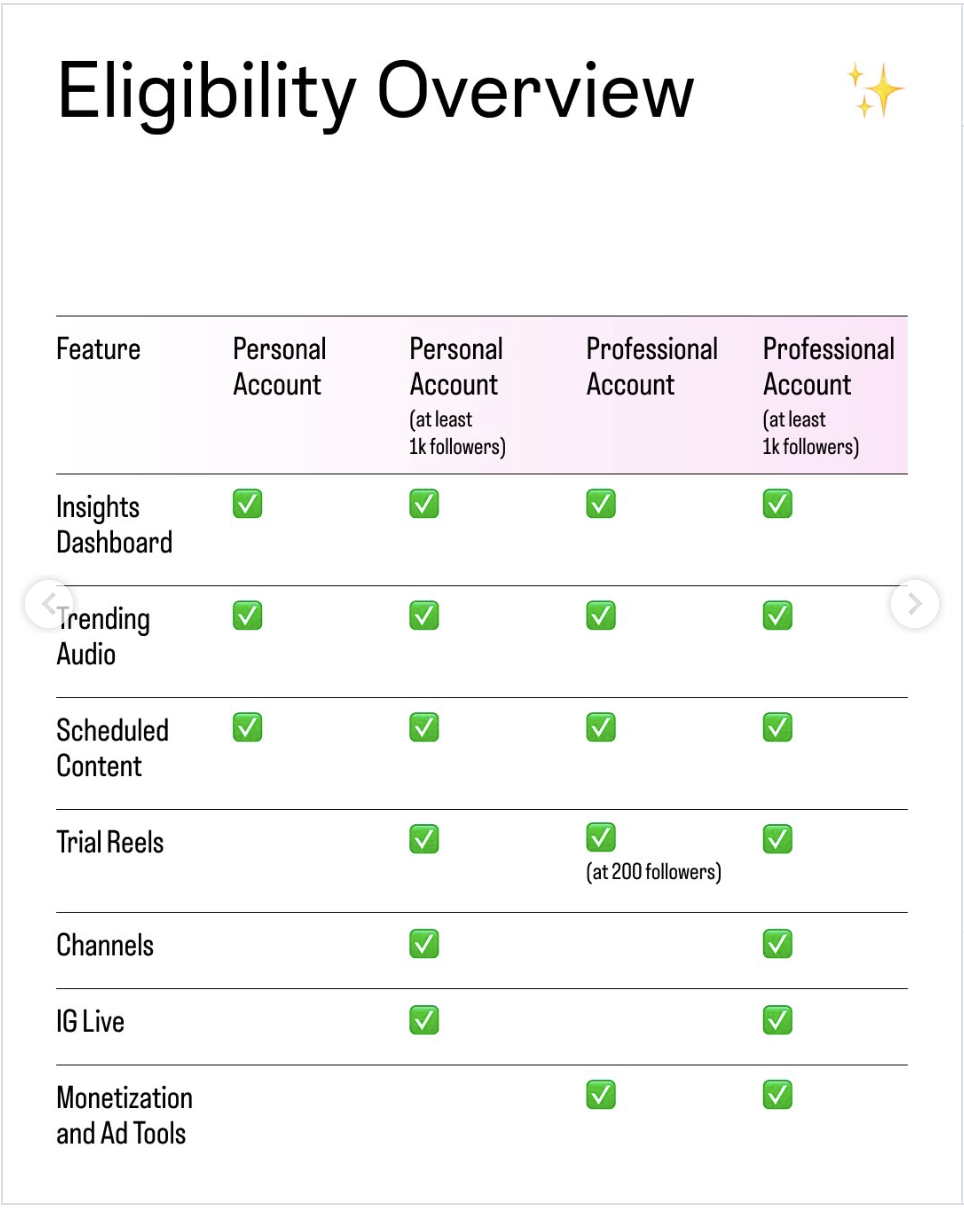
Task: Click the Eligibility Overview heading
Action: (x=375, y=92)
